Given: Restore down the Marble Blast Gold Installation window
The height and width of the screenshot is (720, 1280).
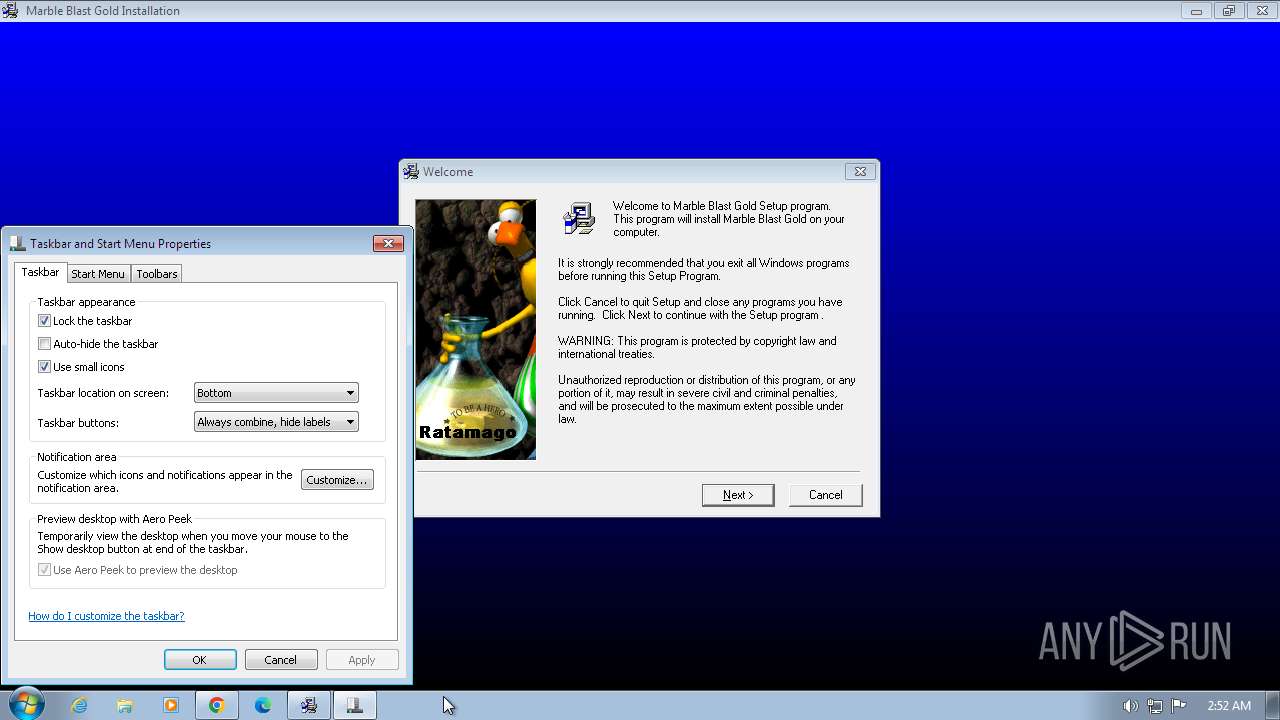Looking at the screenshot, I should click(1229, 11).
